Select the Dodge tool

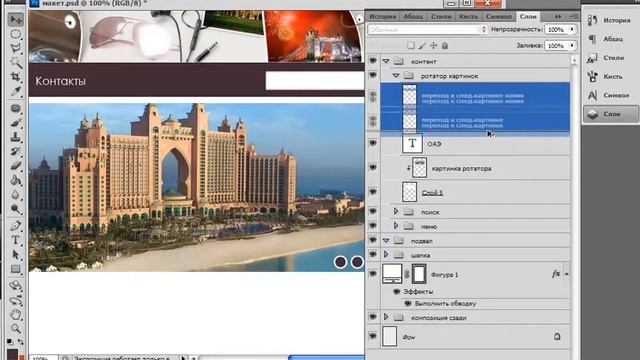[x=16, y=209]
